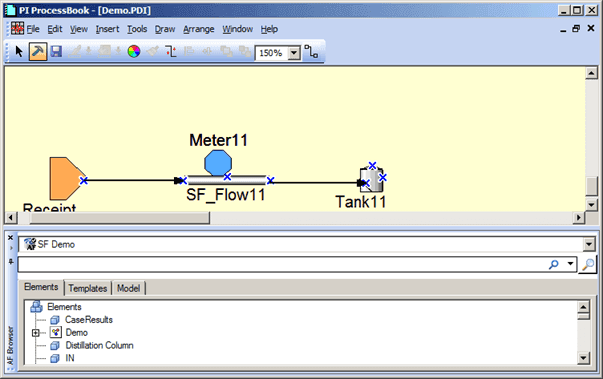Open the Window menu

coord(237,29)
